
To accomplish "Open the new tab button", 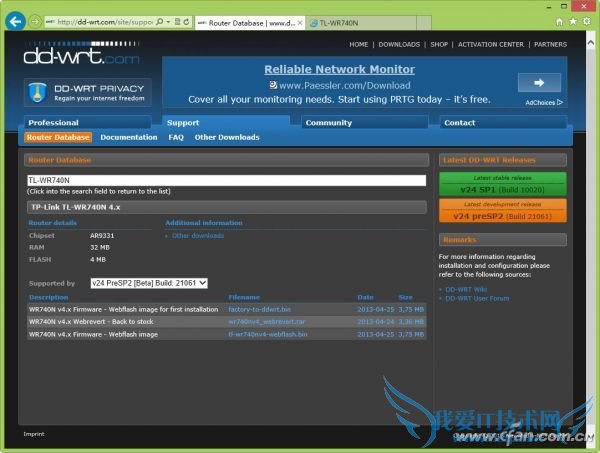I will tap(424, 23).
